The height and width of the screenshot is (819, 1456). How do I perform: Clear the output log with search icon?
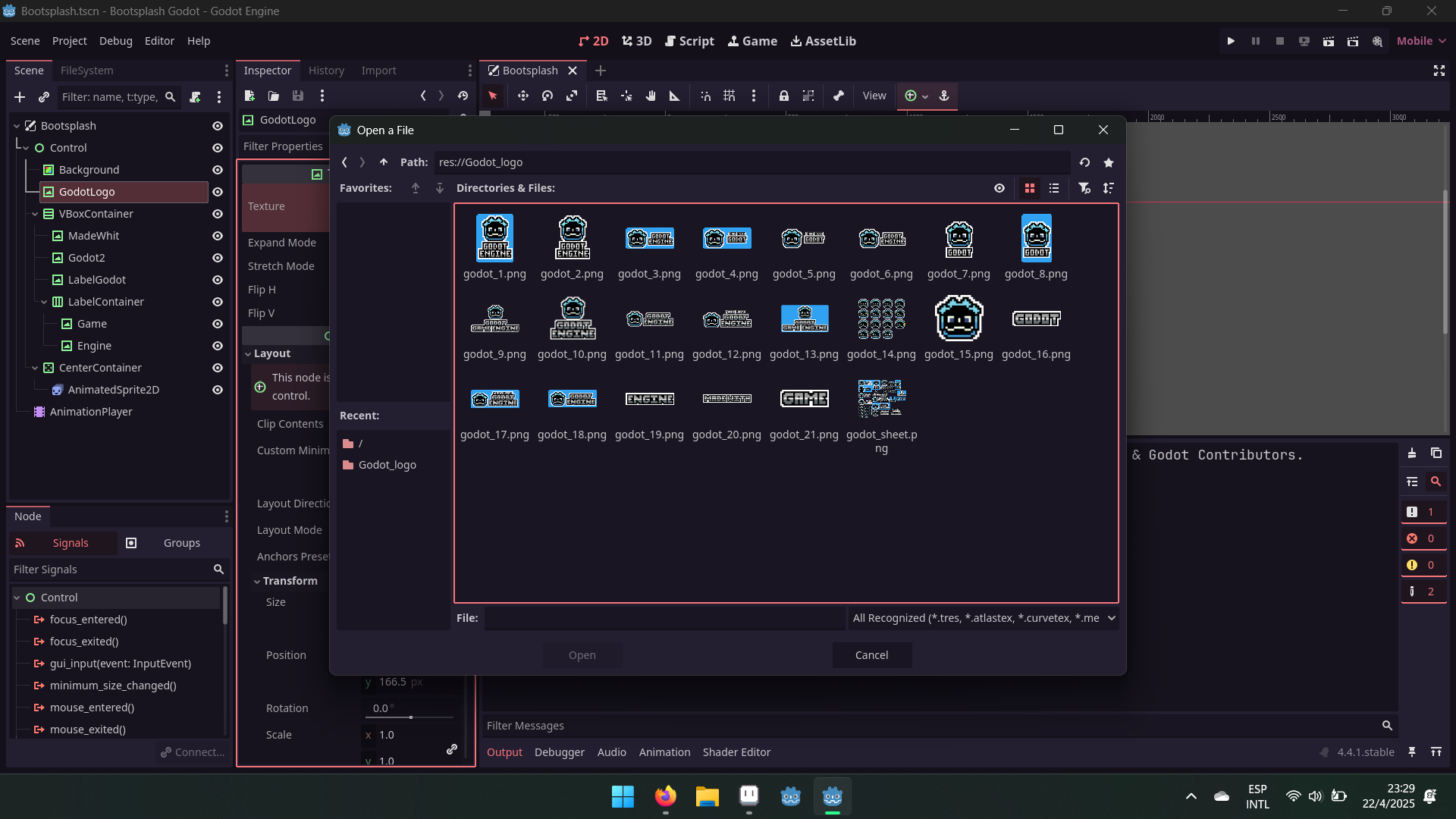click(x=1436, y=482)
